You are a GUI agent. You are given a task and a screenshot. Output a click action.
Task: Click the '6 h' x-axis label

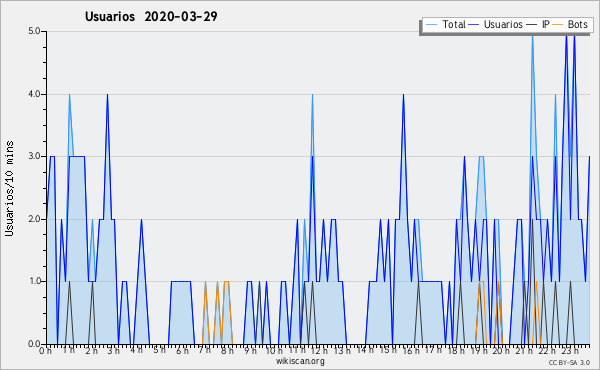coord(182,350)
